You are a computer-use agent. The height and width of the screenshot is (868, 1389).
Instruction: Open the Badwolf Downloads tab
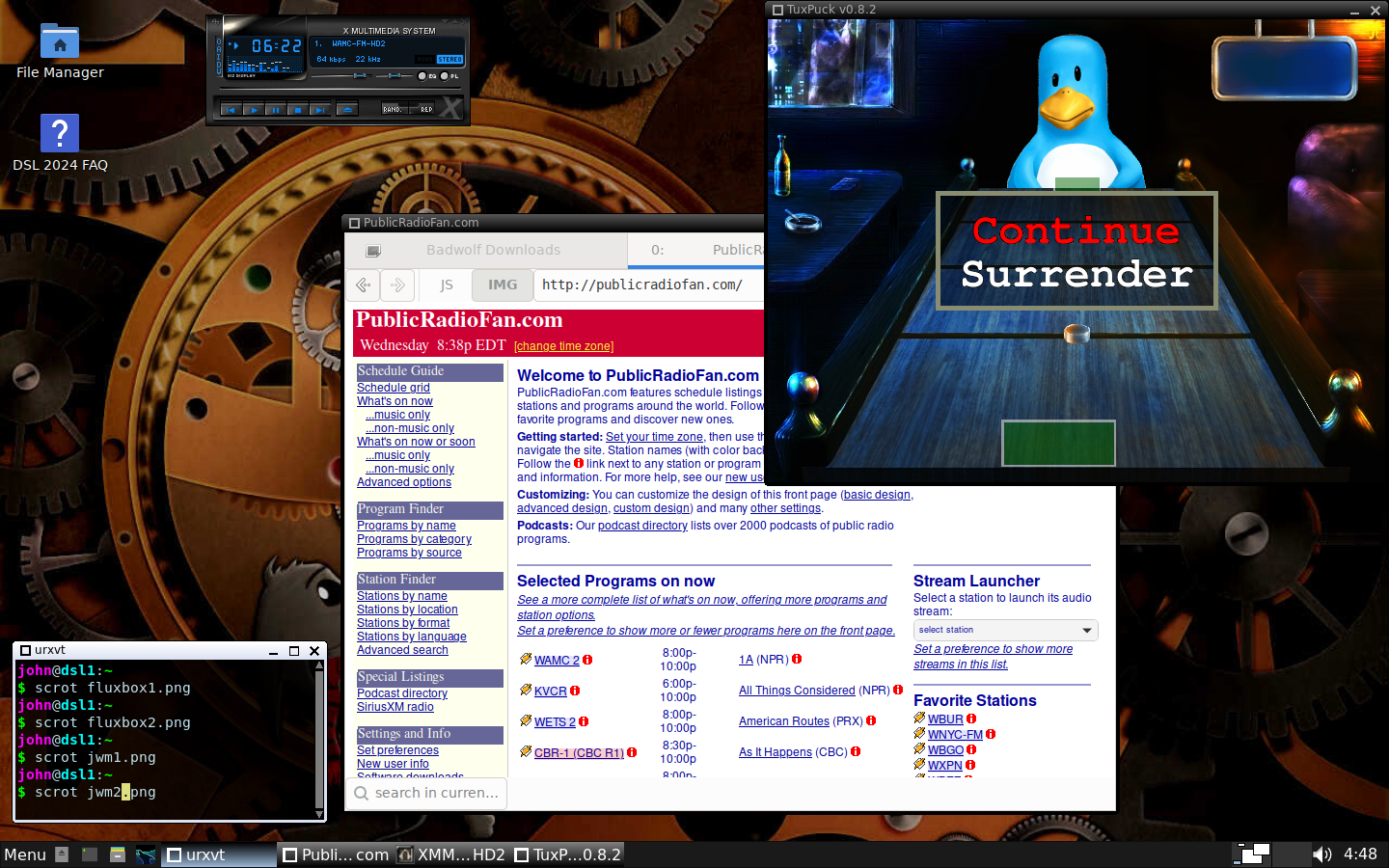point(493,250)
